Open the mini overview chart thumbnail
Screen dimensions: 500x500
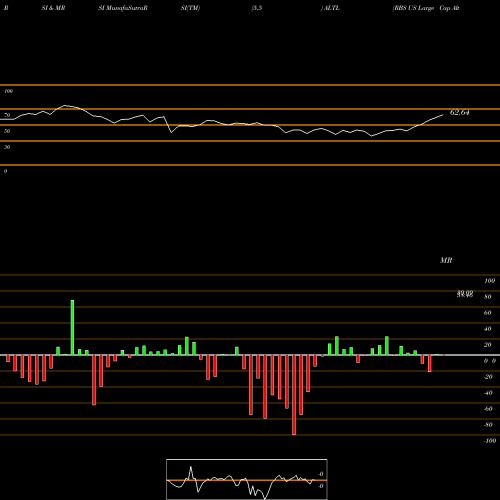247,479
